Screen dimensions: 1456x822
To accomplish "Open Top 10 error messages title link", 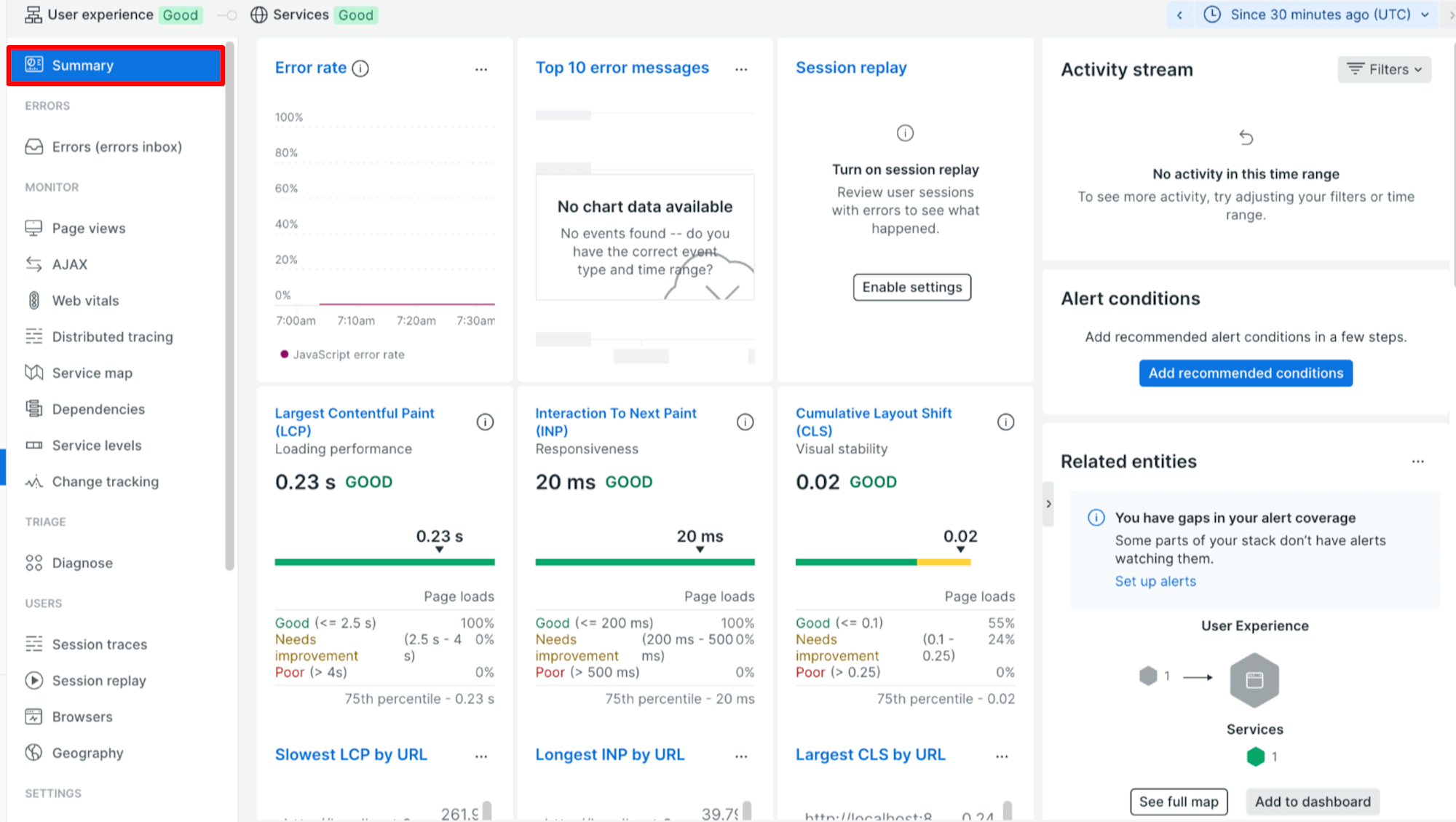I will [622, 68].
